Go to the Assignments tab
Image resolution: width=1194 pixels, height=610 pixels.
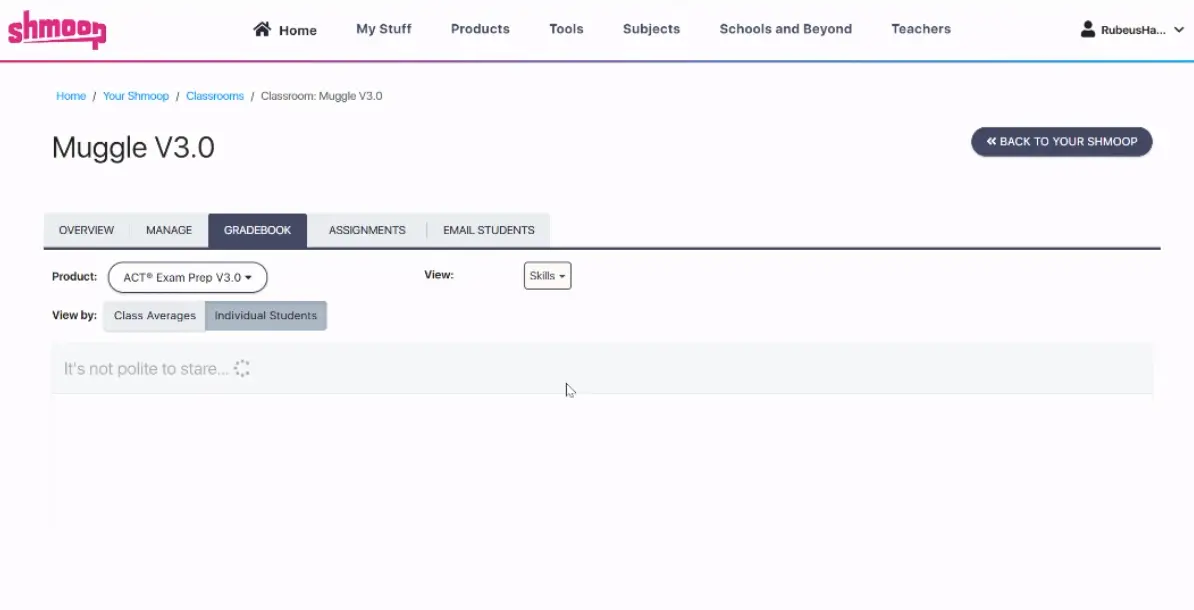tap(367, 230)
